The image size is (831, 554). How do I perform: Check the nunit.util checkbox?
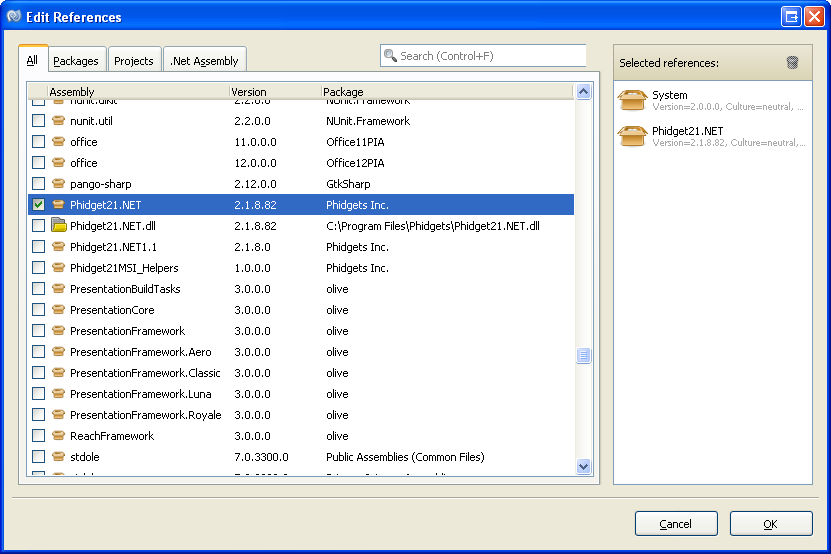pyautogui.click(x=38, y=121)
